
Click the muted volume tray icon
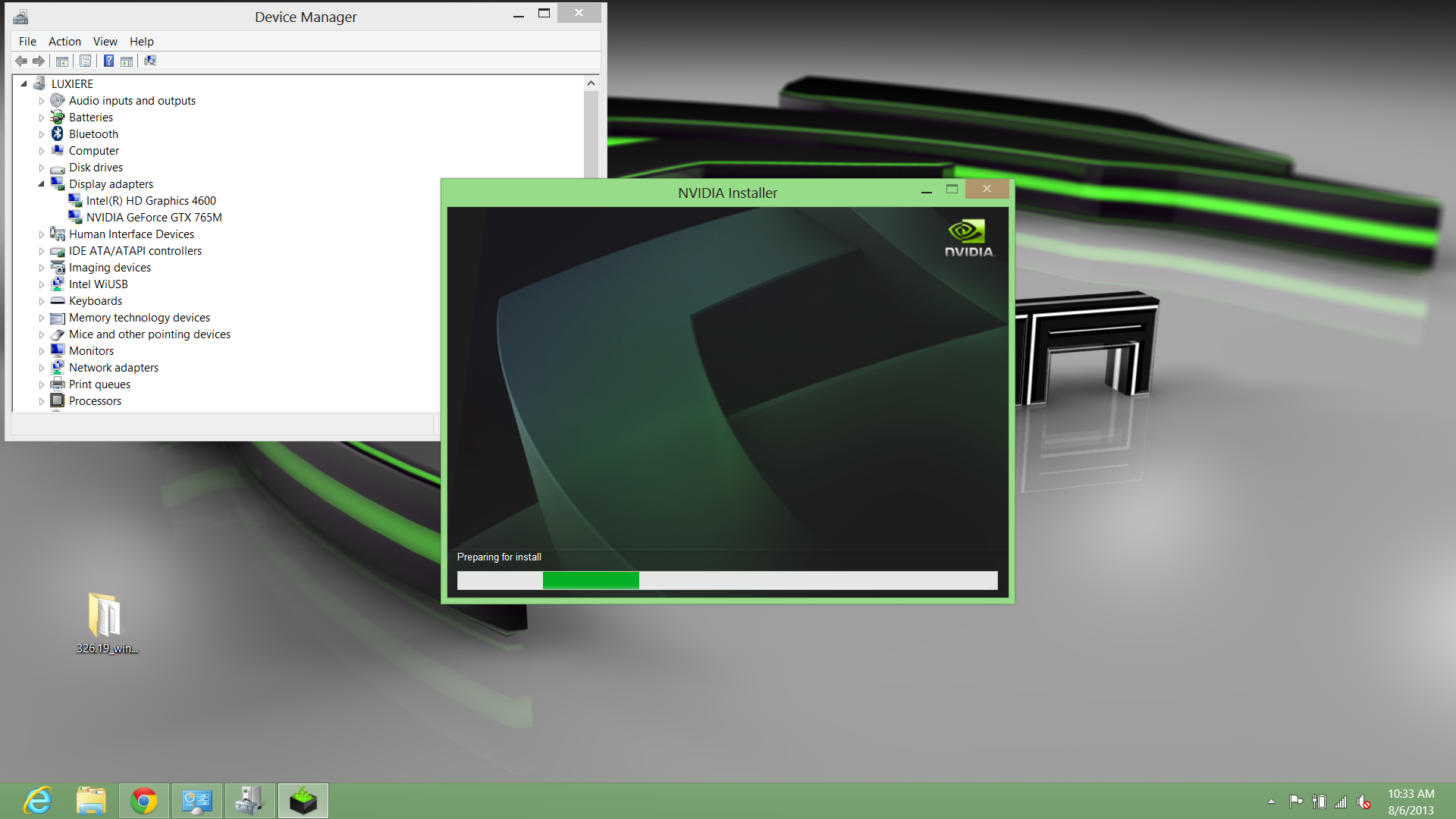pyautogui.click(x=1363, y=802)
